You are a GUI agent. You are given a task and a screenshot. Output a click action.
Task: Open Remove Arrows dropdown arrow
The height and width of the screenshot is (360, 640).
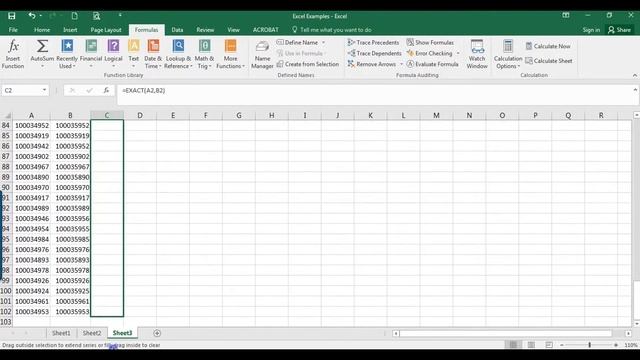pyautogui.click(x=401, y=64)
